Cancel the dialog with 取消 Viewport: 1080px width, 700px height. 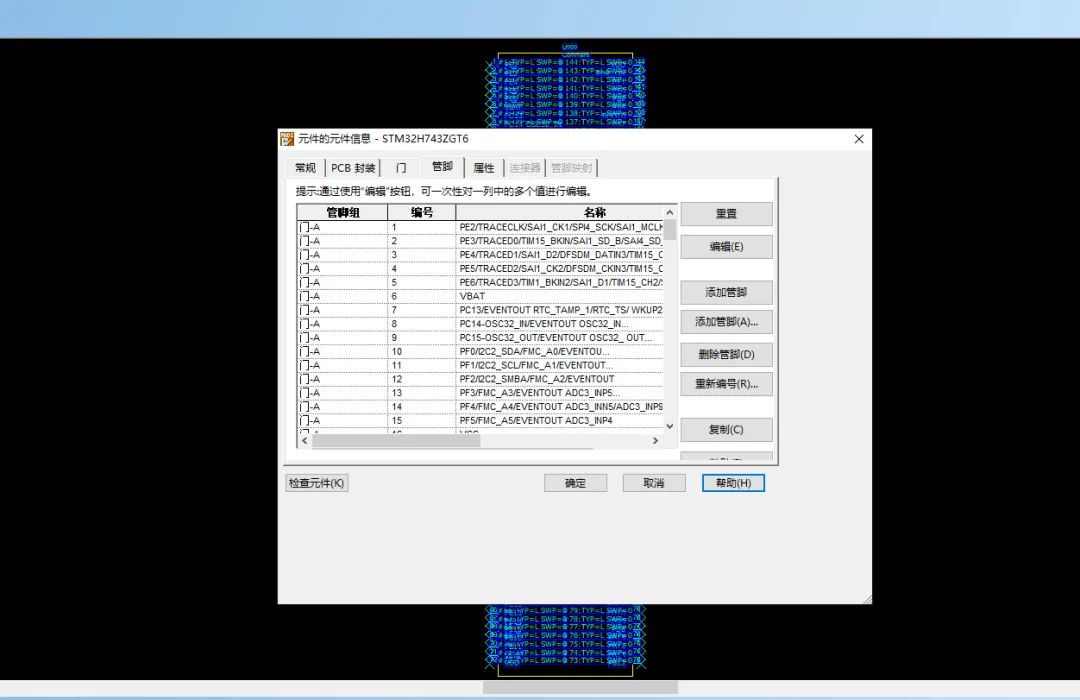coord(654,483)
